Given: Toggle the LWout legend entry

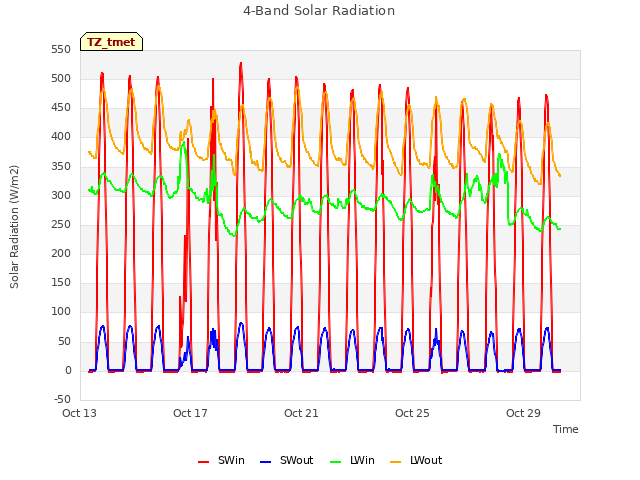Looking at the screenshot, I should [416, 460].
